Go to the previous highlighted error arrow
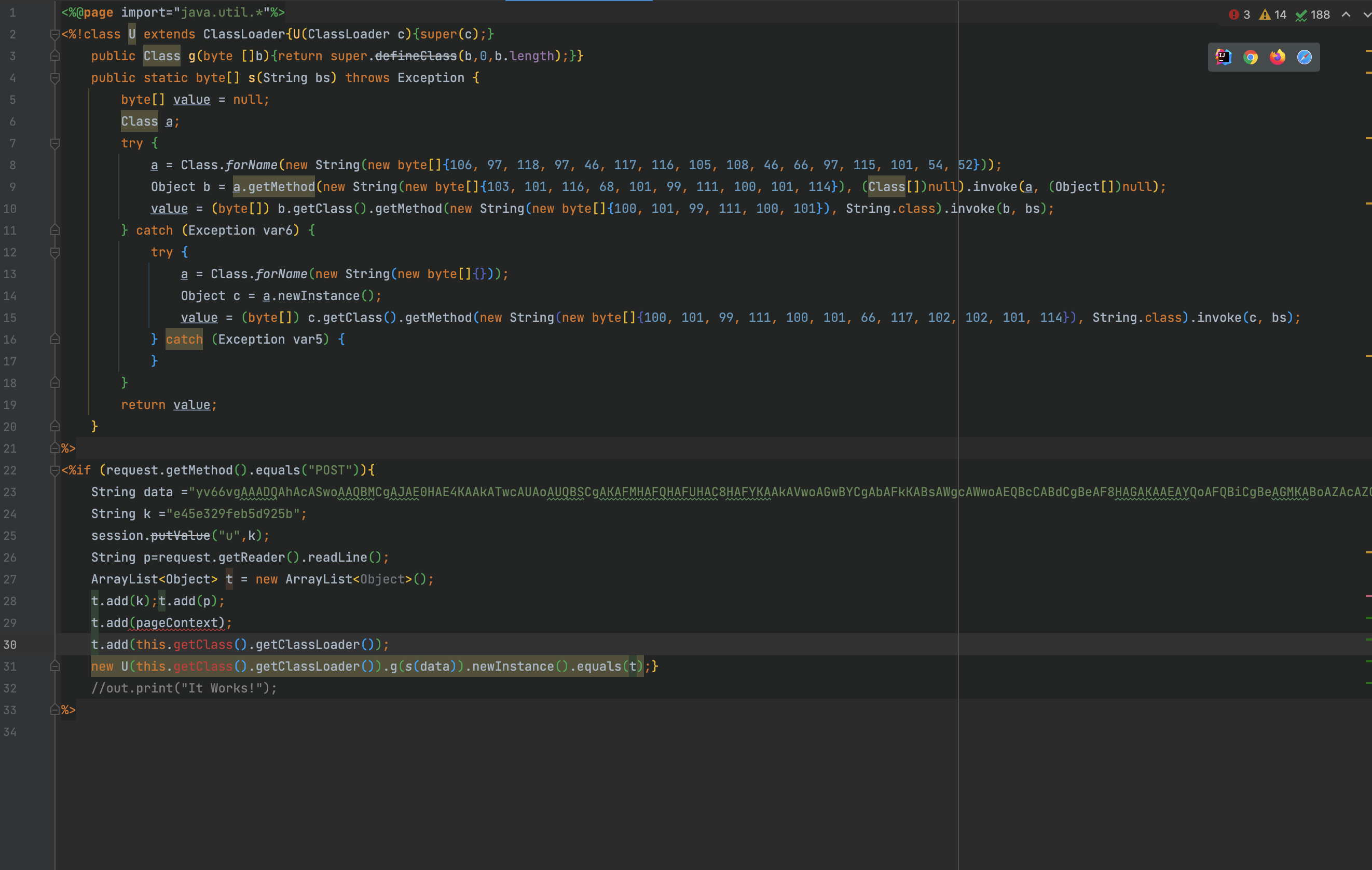 1346,15
